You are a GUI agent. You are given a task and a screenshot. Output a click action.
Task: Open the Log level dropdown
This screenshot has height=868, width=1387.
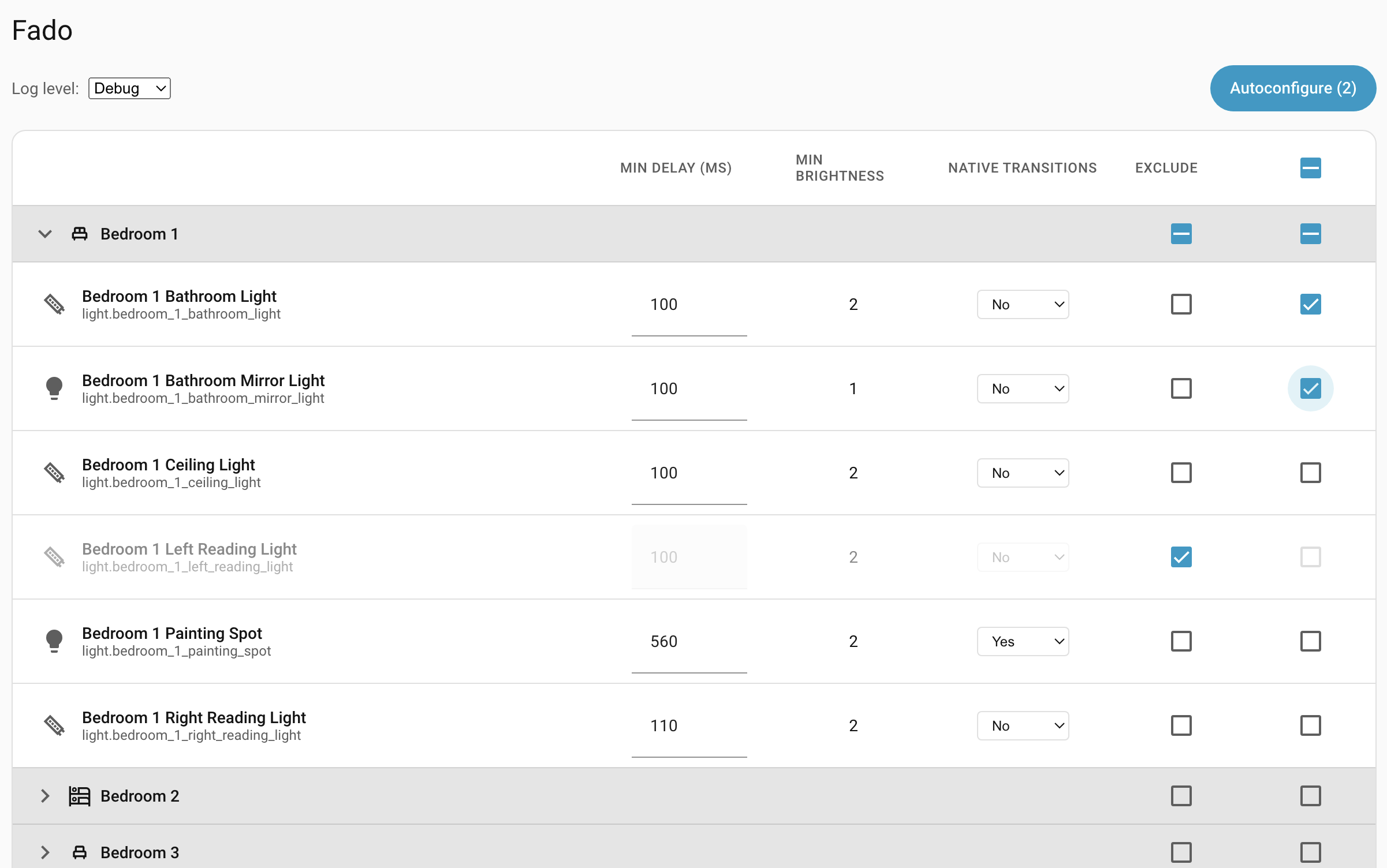129,88
